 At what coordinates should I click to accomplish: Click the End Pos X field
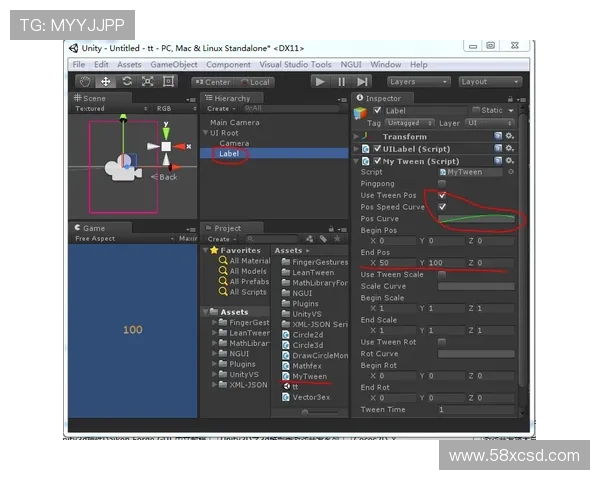(x=397, y=263)
